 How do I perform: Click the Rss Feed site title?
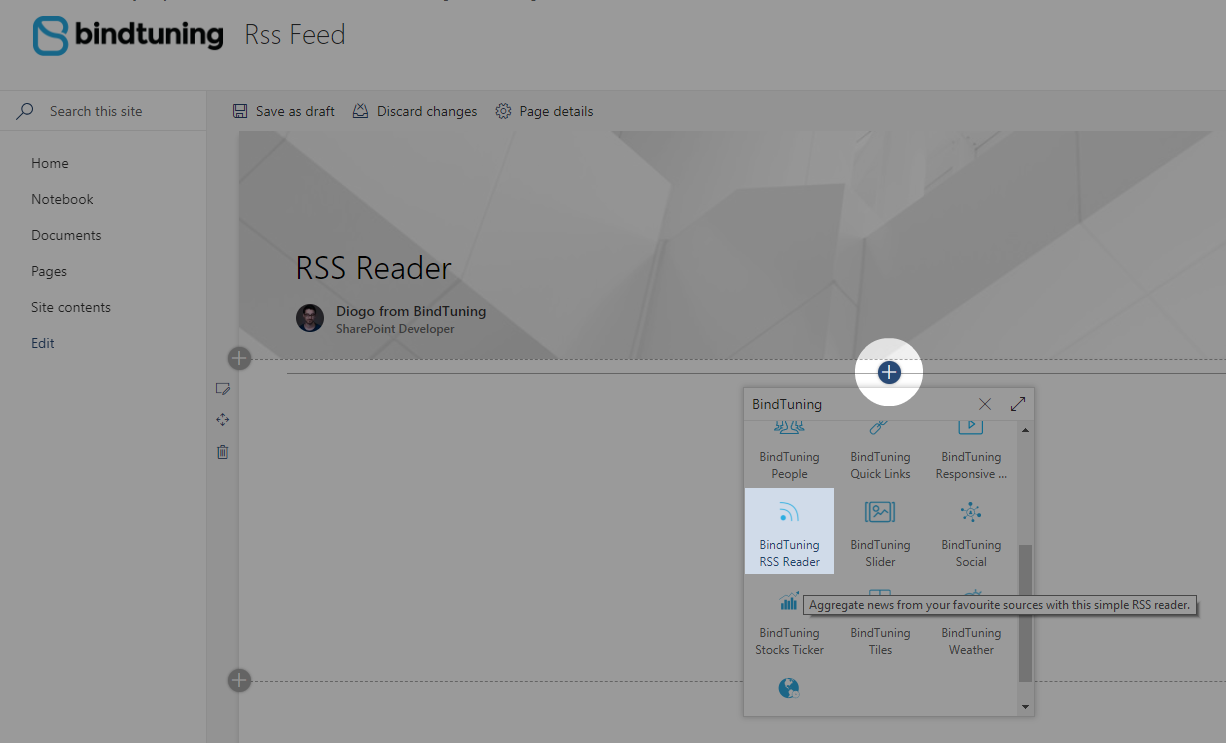pos(295,34)
